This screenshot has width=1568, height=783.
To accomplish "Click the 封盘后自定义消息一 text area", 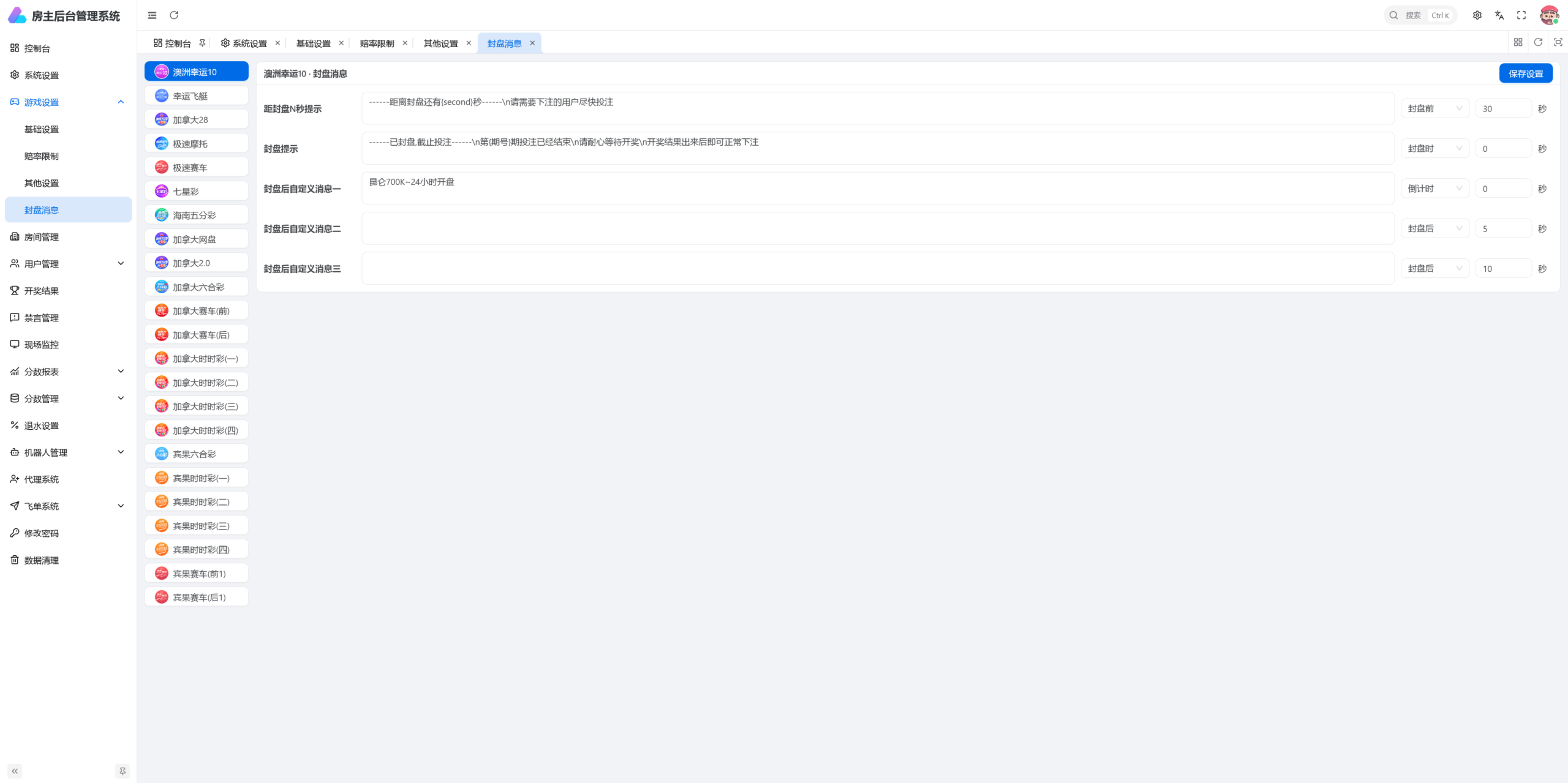I will tap(878, 189).
